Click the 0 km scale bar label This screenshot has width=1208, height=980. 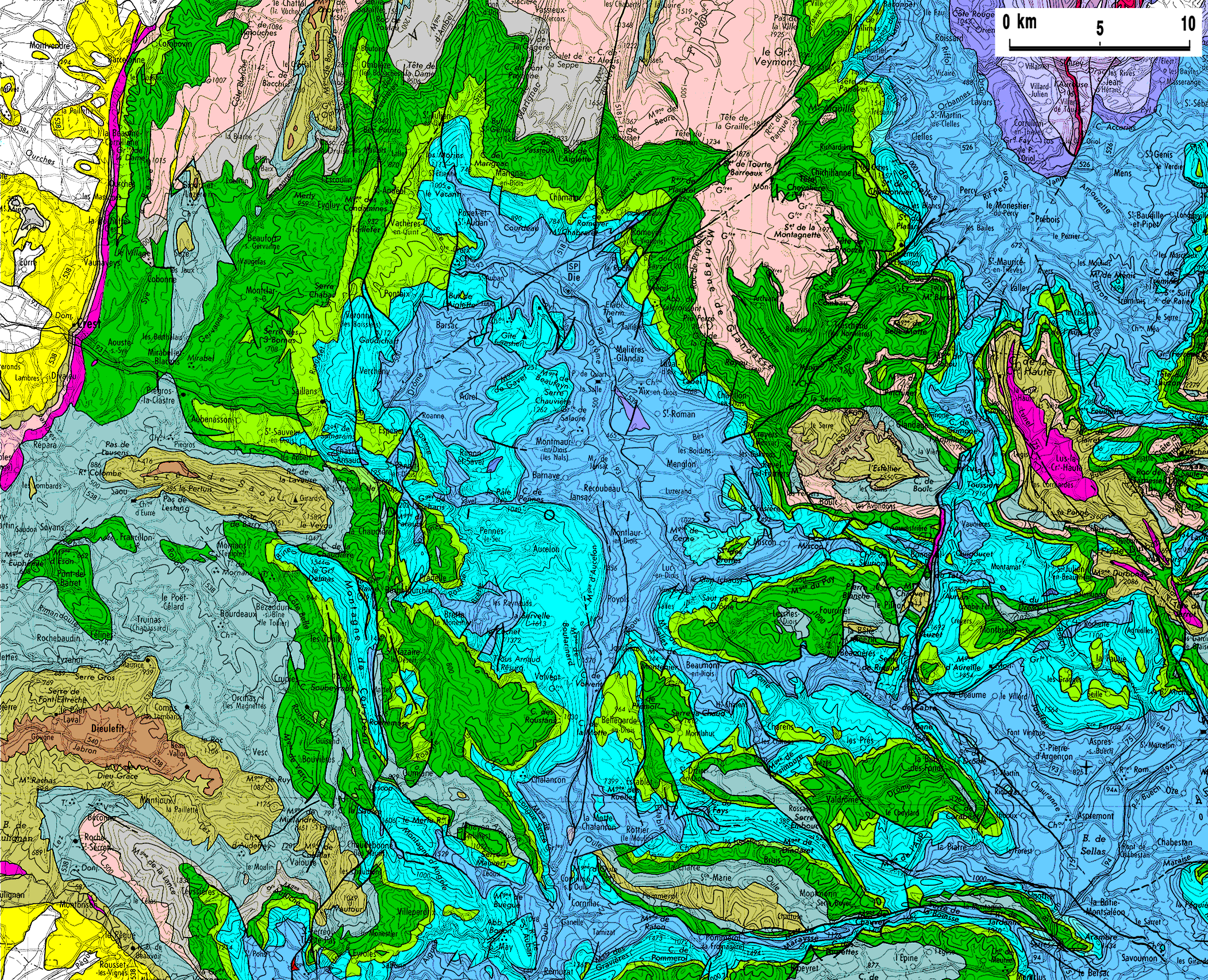[1019, 22]
